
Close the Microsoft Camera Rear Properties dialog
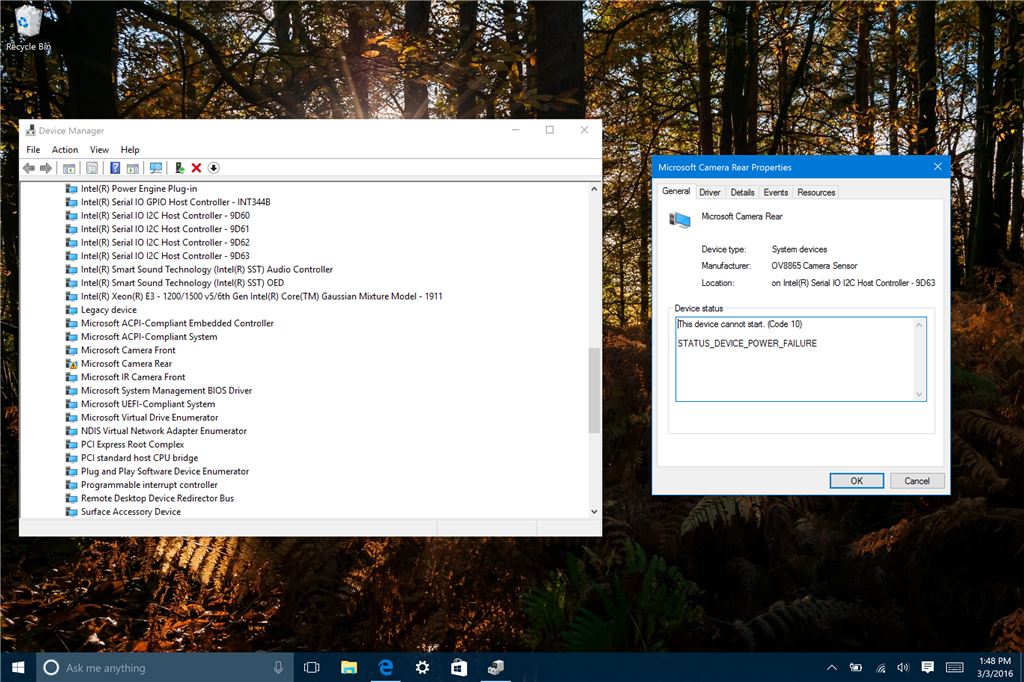click(938, 167)
